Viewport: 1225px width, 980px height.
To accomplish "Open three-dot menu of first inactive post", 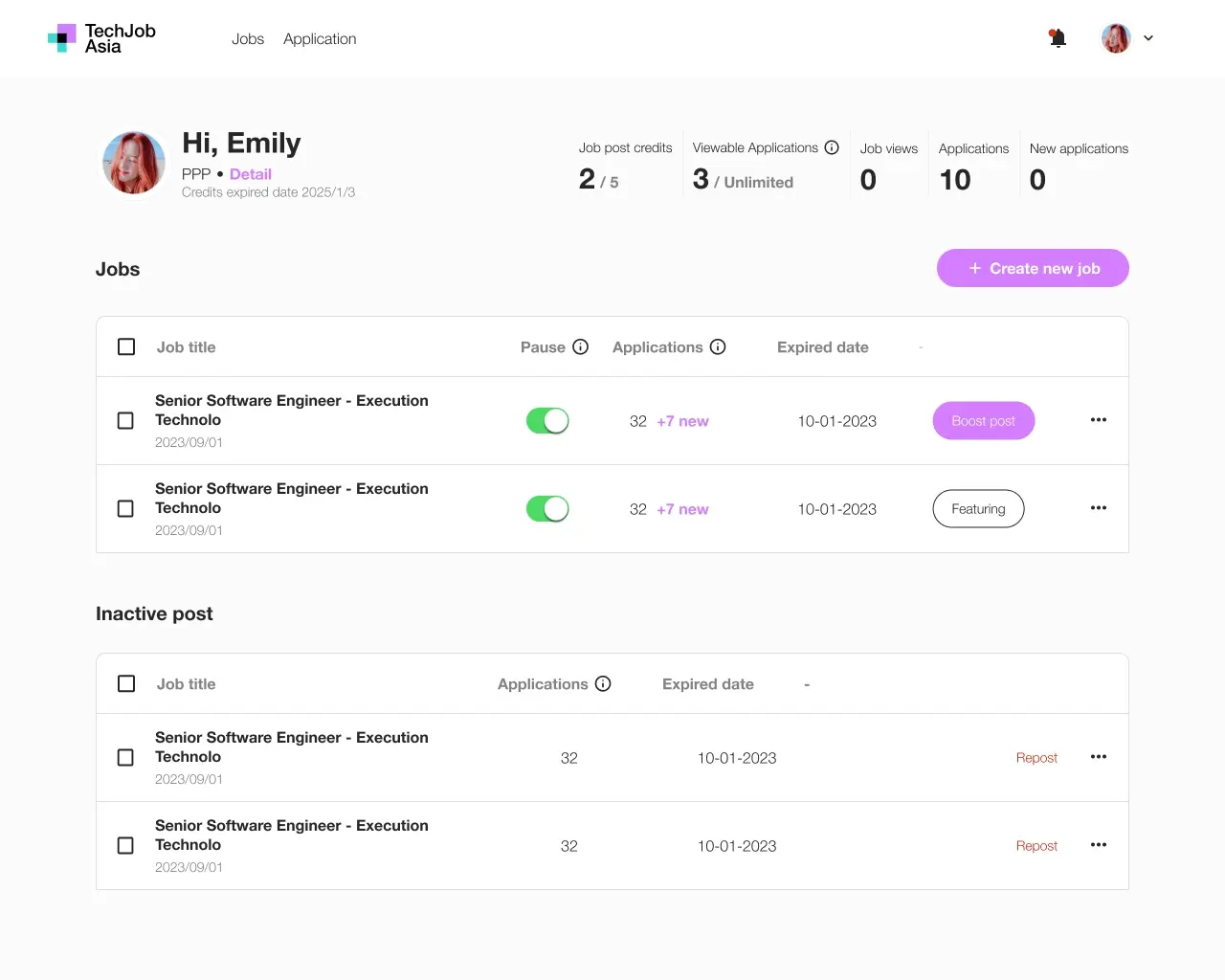I will point(1099,757).
